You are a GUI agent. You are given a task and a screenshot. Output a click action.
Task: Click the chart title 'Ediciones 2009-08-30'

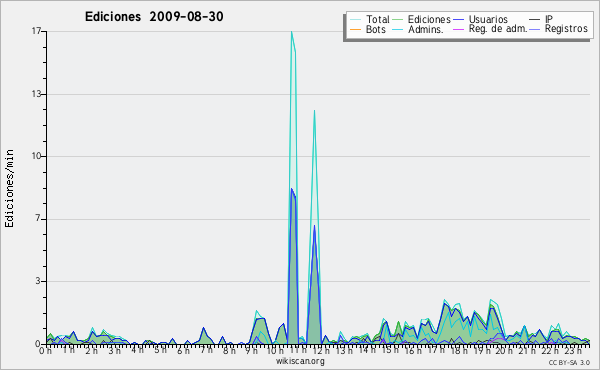click(x=154, y=17)
